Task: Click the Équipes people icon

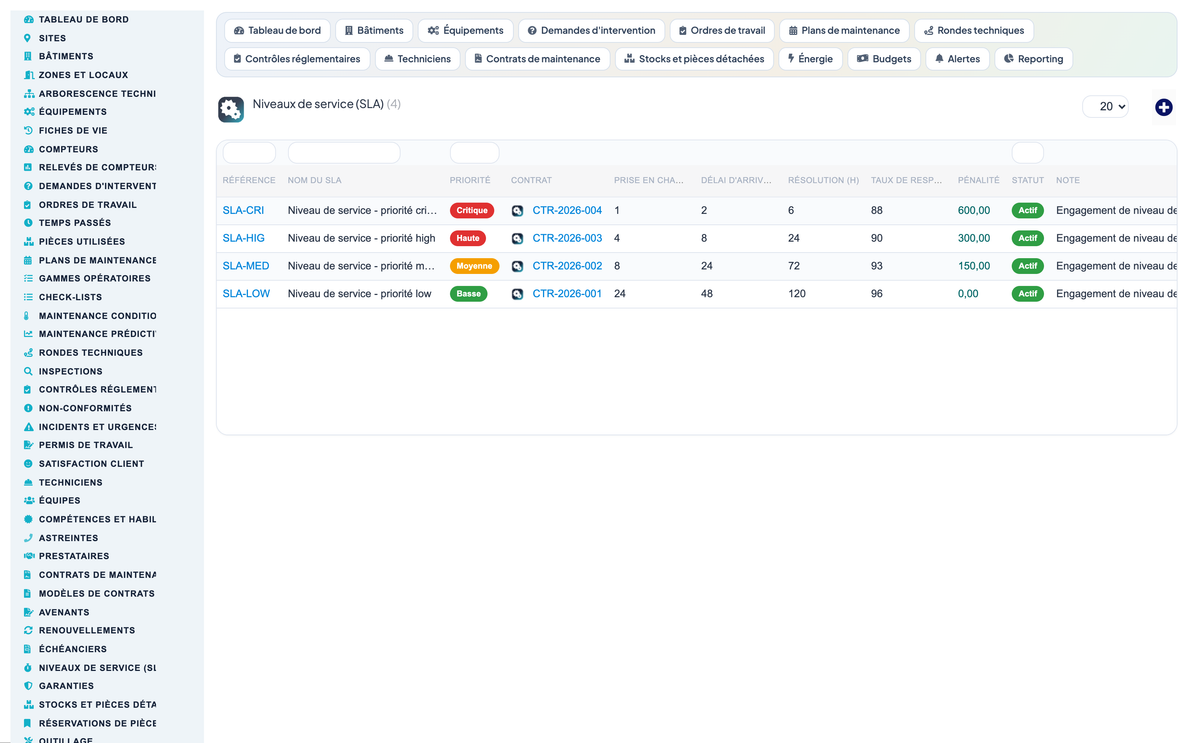Action: pyautogui.click(x=28, y=500)
